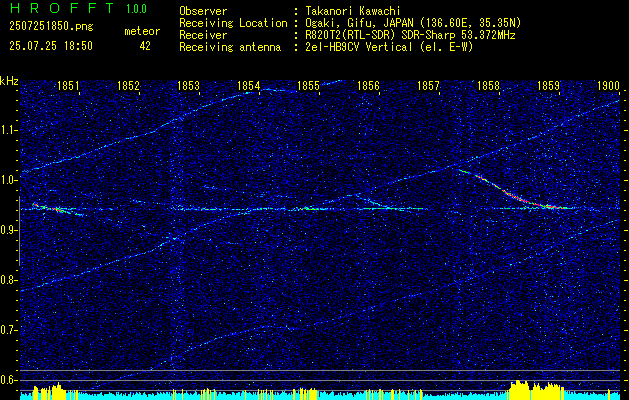This screenshot has height=400, width=629.
Task: Click the date stamp 25.07.25 18:50
Action: tap(51, 46)
